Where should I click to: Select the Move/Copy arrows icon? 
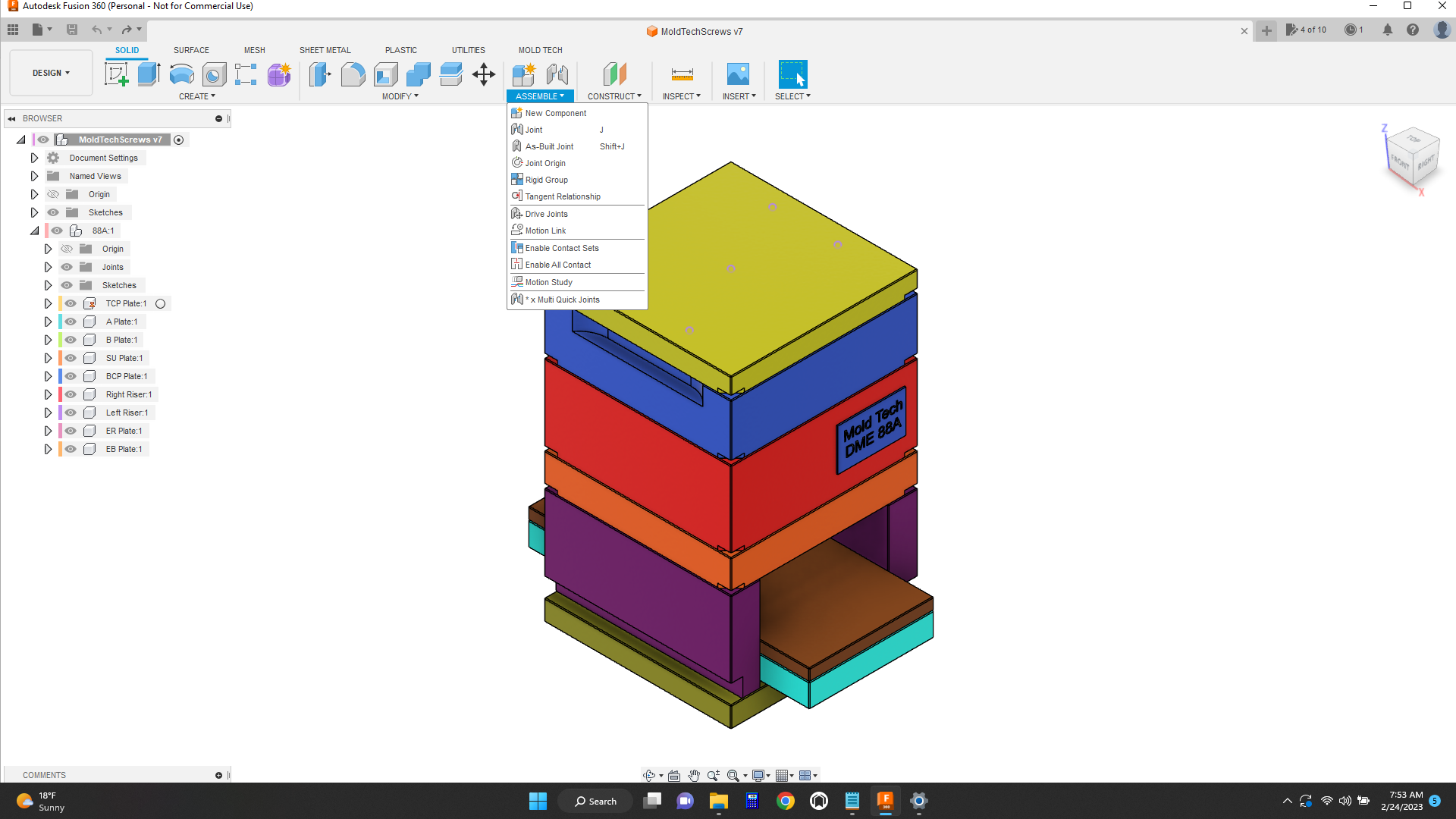pos(483,74)
